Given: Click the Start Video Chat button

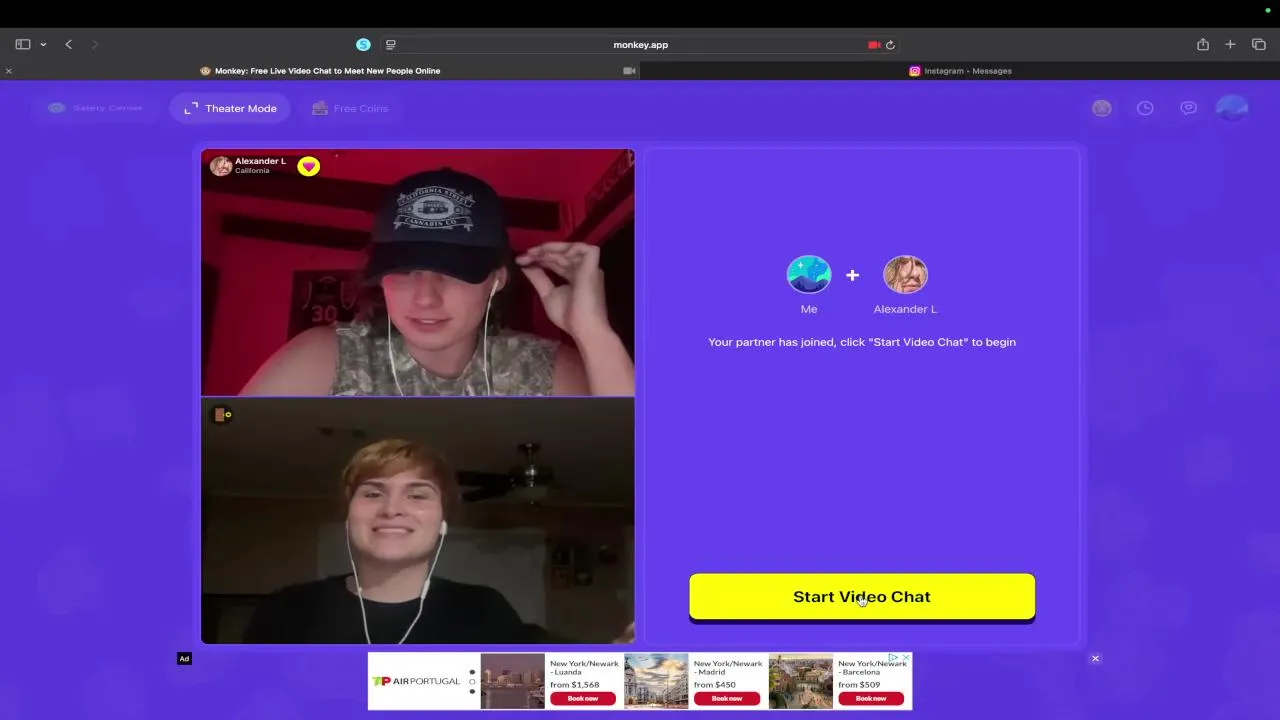Looking at the screenshot, I should [x=862, y=597].
